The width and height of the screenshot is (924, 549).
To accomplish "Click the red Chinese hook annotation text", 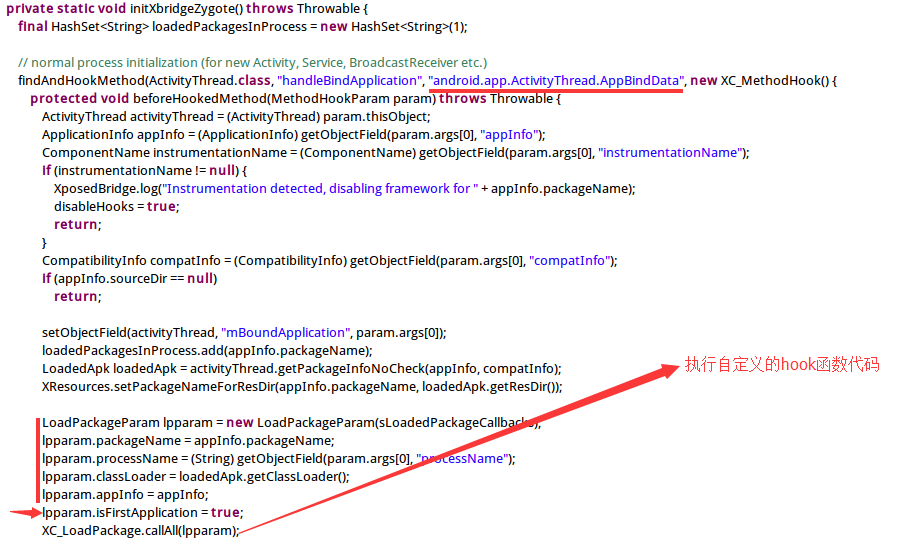I will [782, 365].
